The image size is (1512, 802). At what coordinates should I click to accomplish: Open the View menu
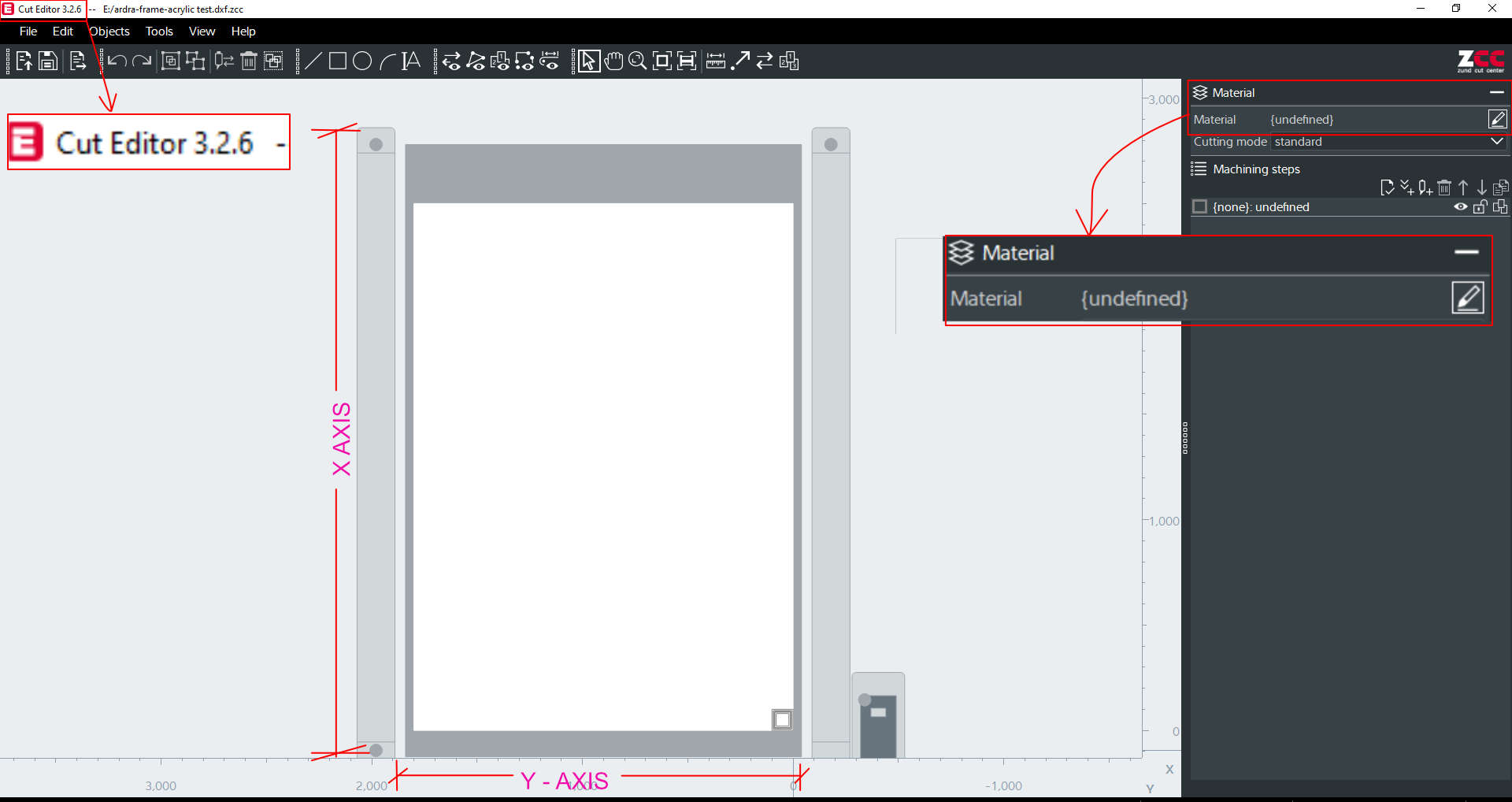tap(202, 32)
